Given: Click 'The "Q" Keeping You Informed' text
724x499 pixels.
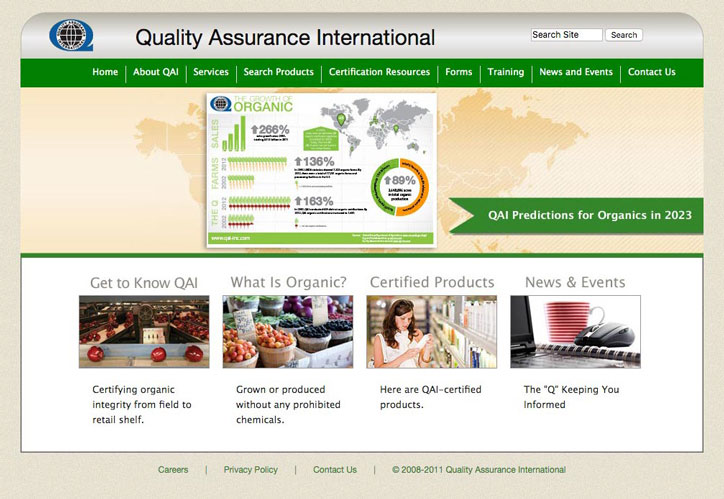Looking at the screenshot, I should click(x=571, y=397).
